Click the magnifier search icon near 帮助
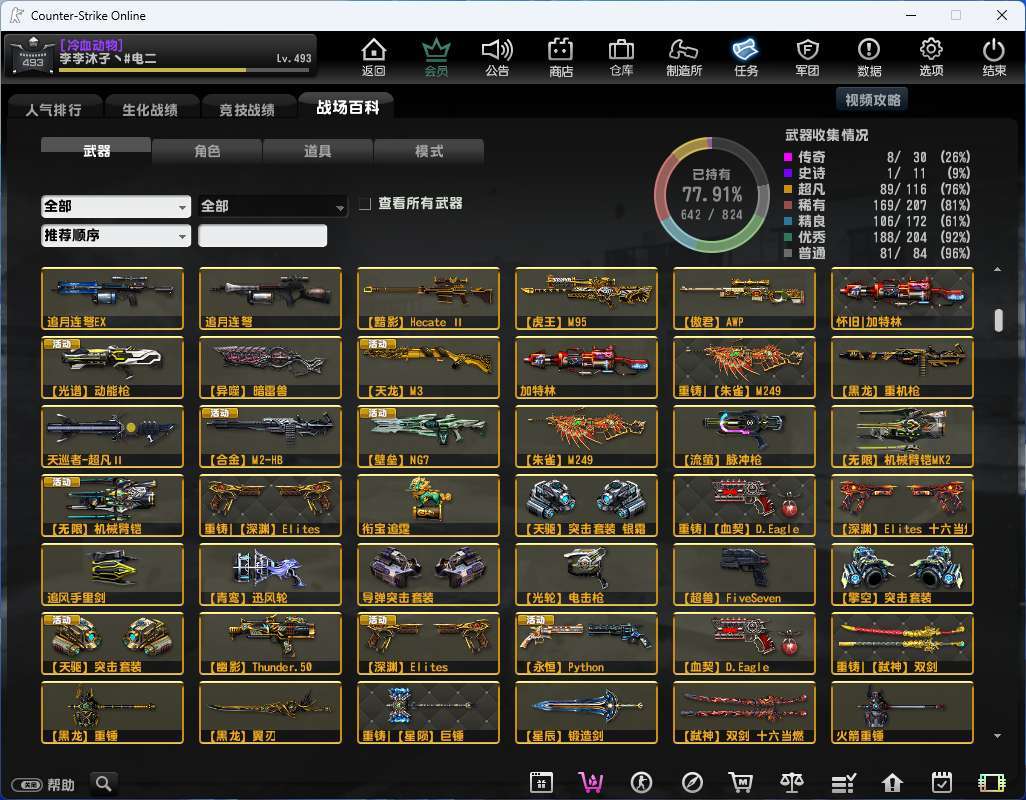 [103, 783]
